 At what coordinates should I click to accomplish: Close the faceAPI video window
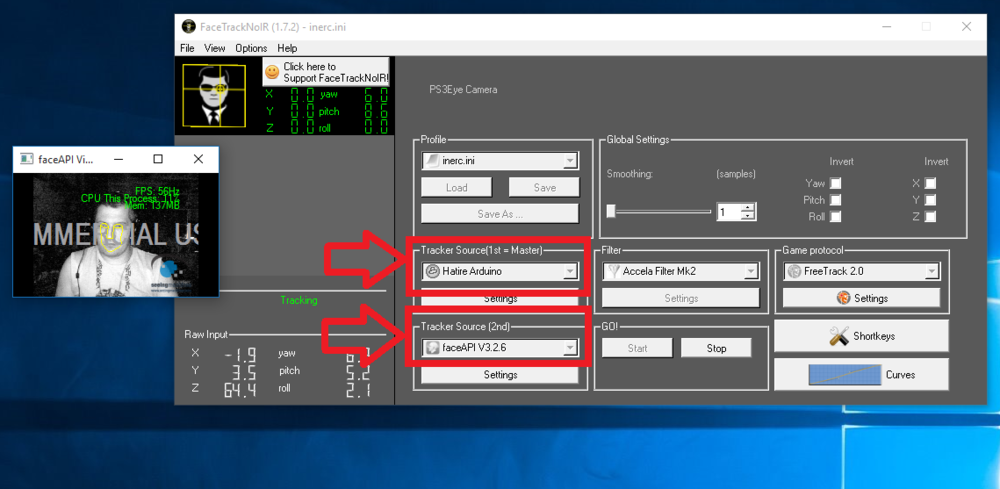point(198,159)
